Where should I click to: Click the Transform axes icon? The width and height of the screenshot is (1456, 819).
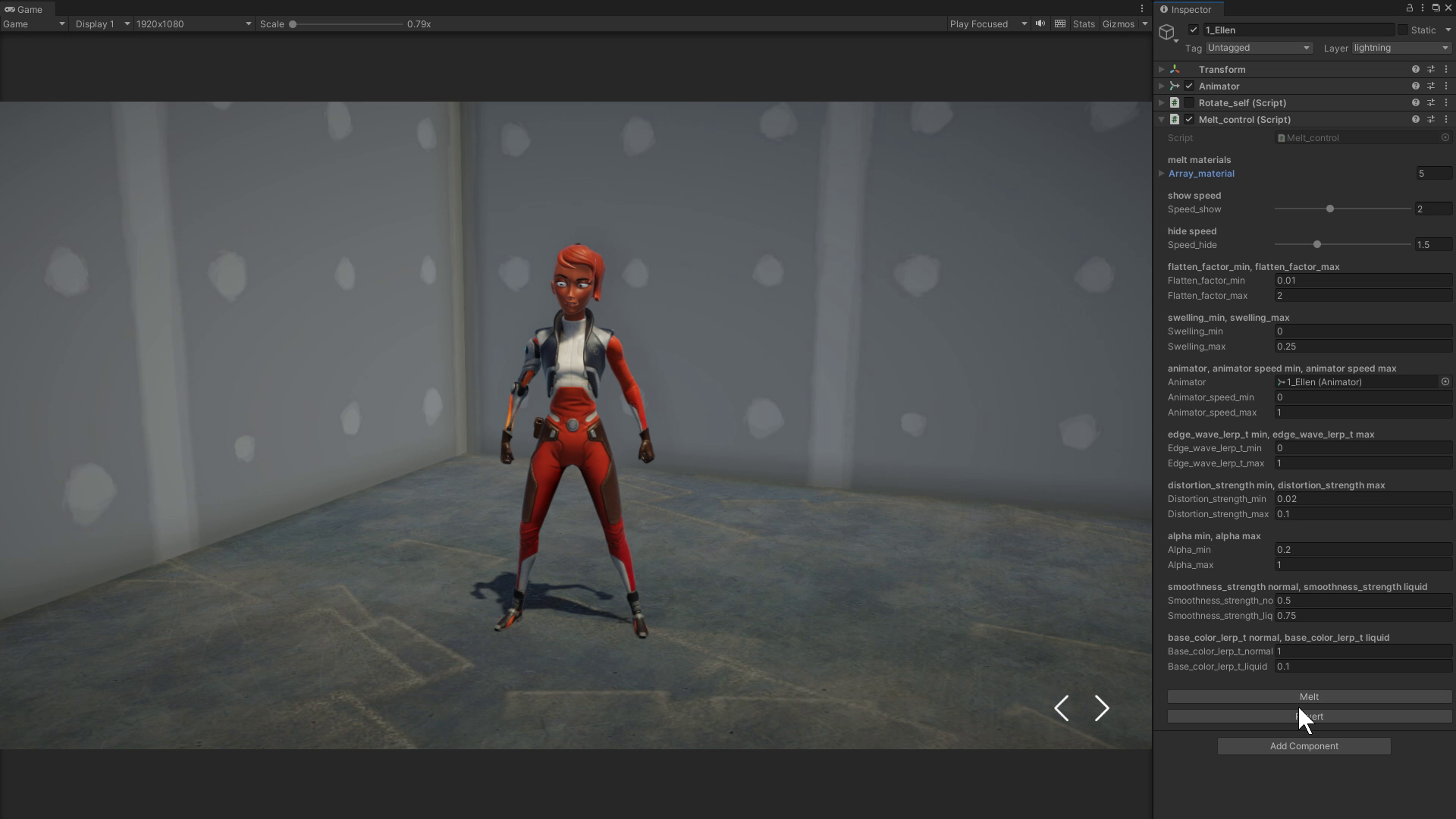[x=1175, y=69]
